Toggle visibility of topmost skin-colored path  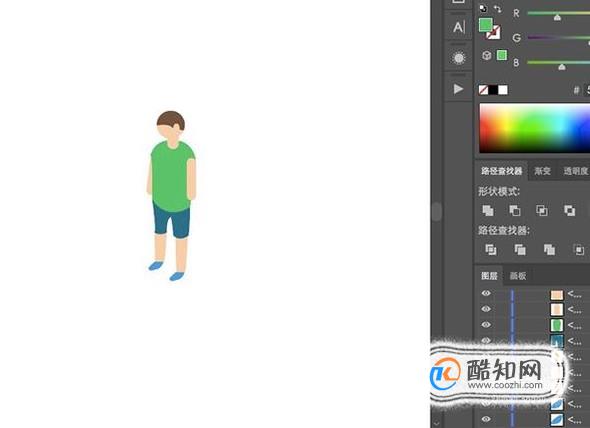tap(486, 293)
